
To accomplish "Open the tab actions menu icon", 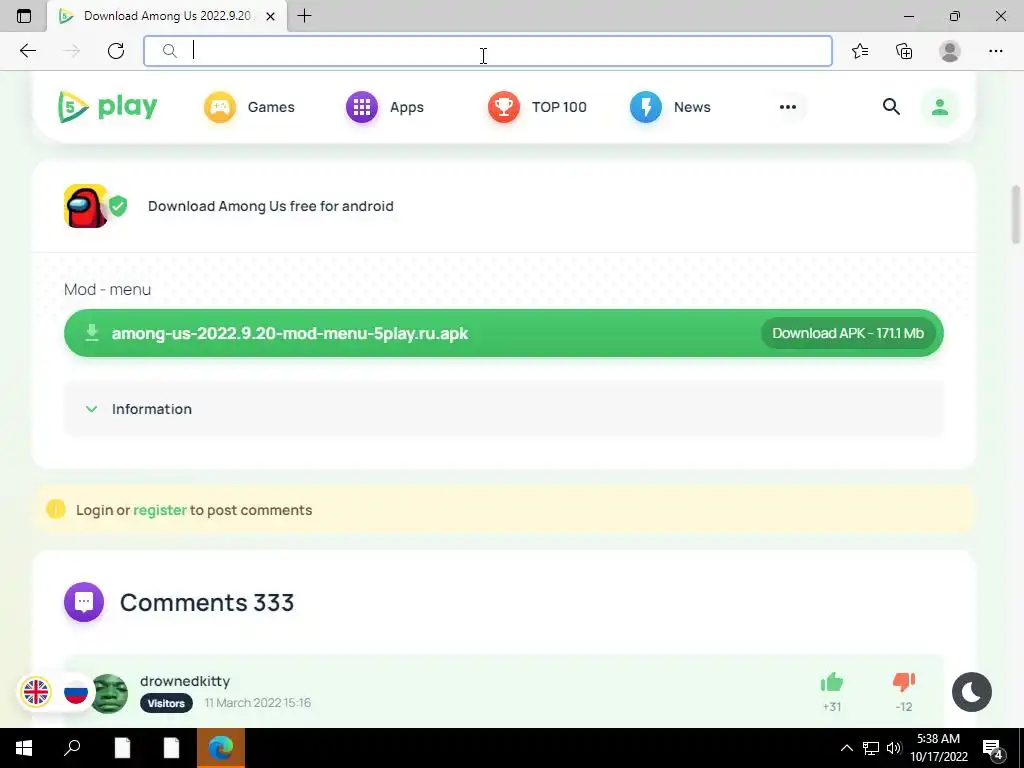I will tap(24, 16).
